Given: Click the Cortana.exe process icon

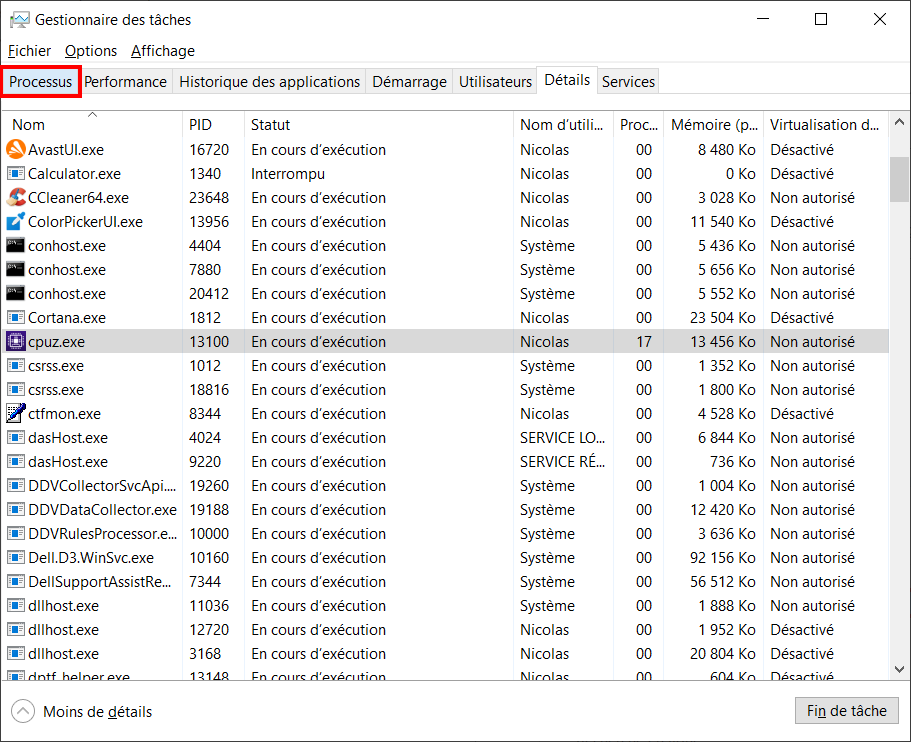Looking at the screenshot, I should click(16, 317).
